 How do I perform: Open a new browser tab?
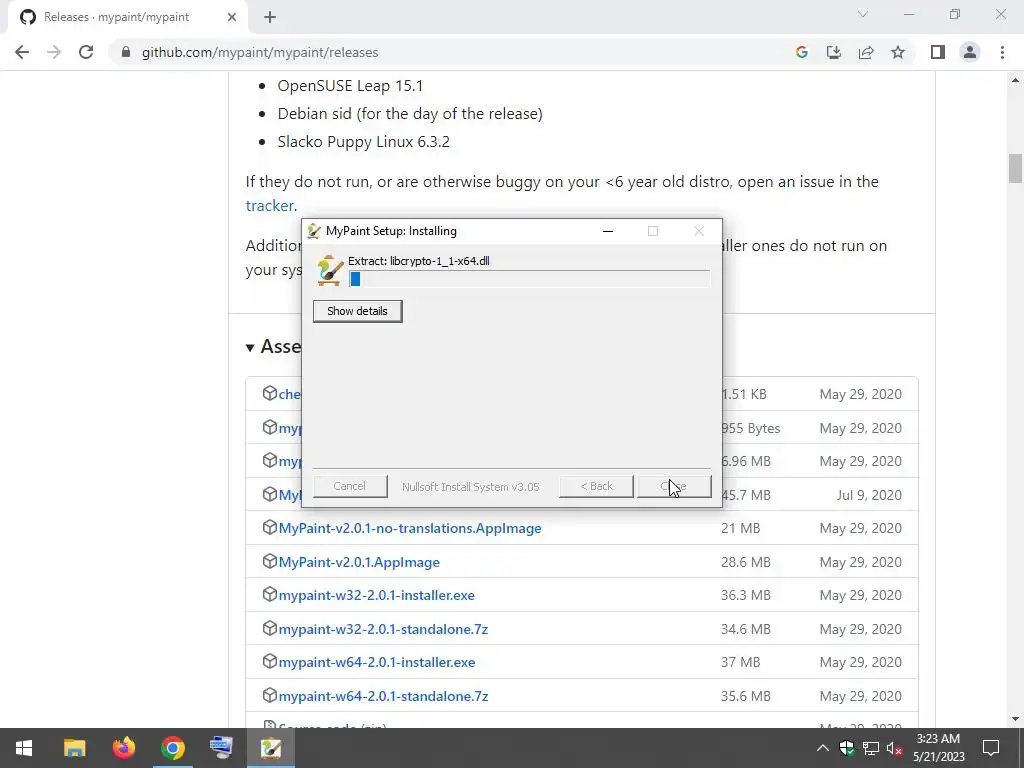[x=270, y=18]
